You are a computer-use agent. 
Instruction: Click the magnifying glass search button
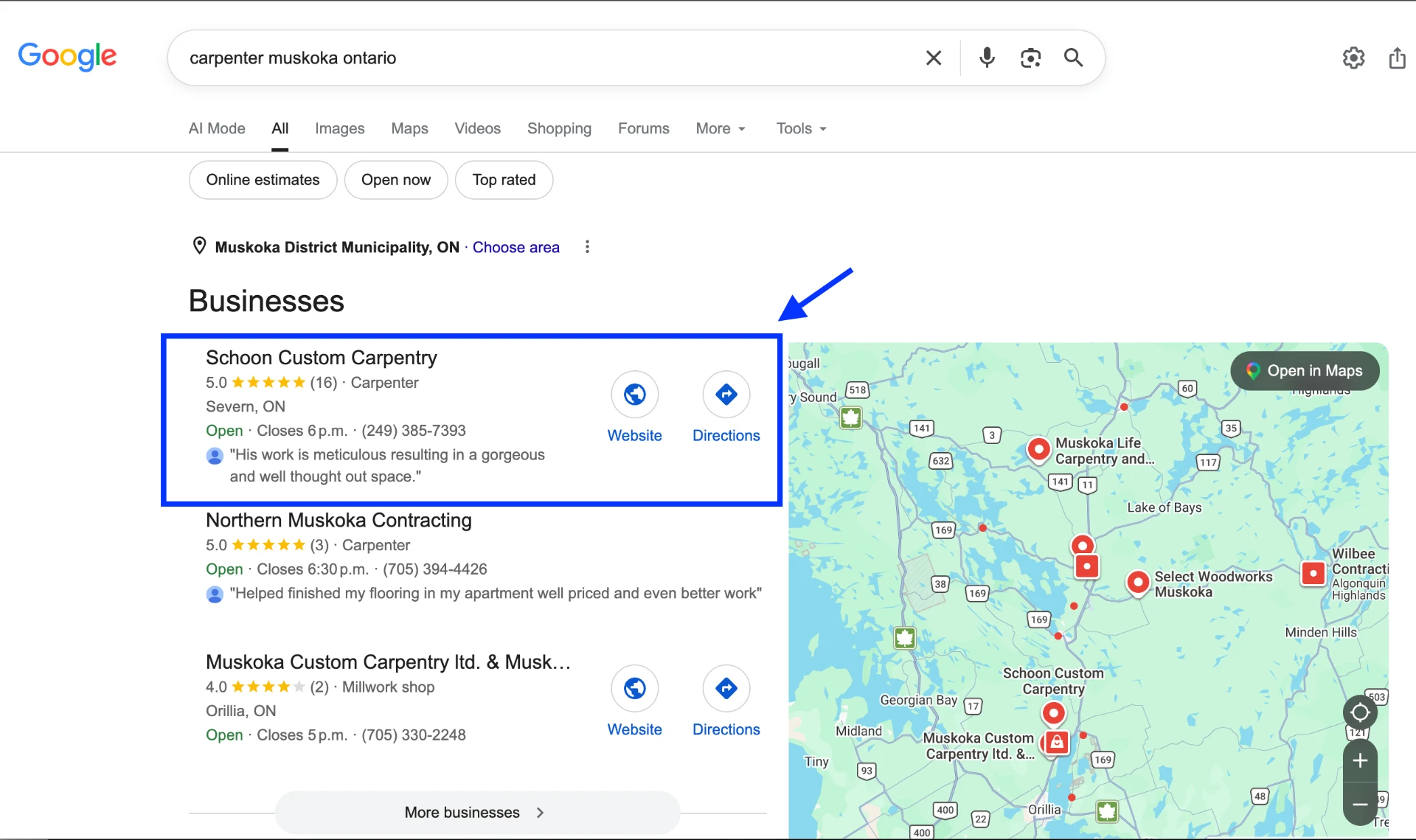coord(1074,58)
